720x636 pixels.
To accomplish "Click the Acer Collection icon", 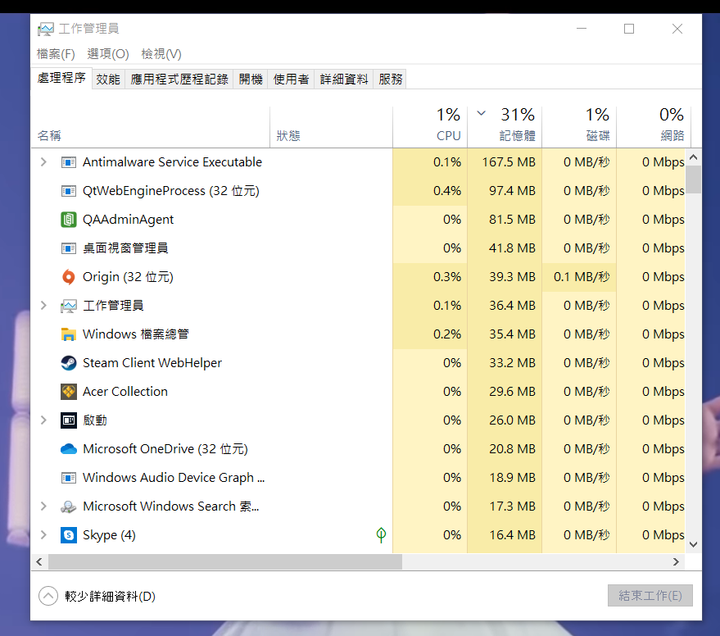I will click(x=68, y=392).
